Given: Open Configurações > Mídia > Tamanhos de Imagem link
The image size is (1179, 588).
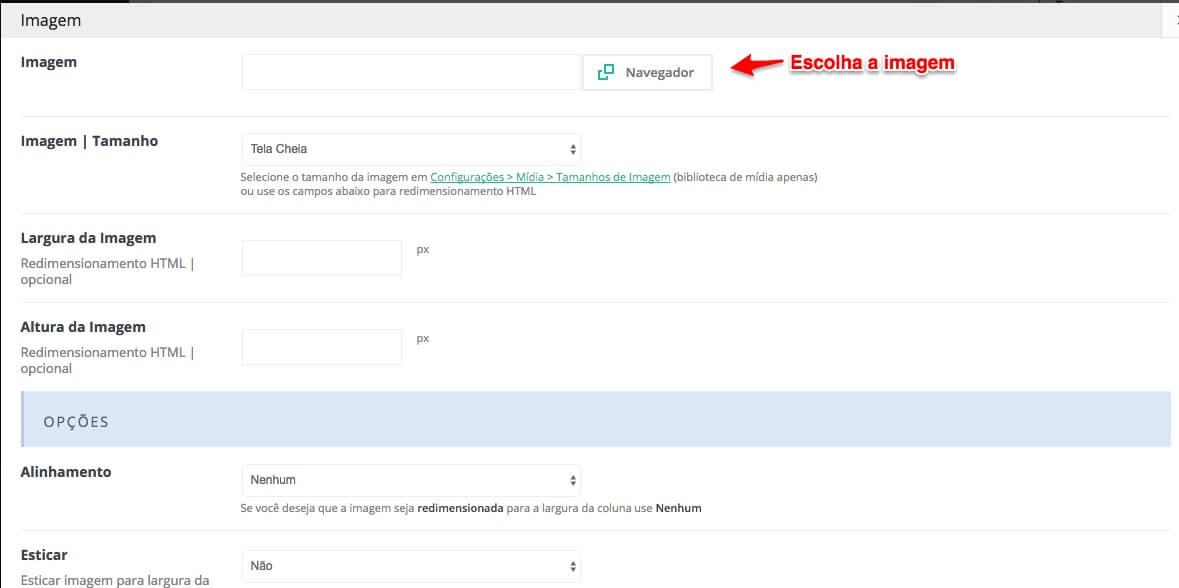Looking at the screenshot, I should 550,177.
